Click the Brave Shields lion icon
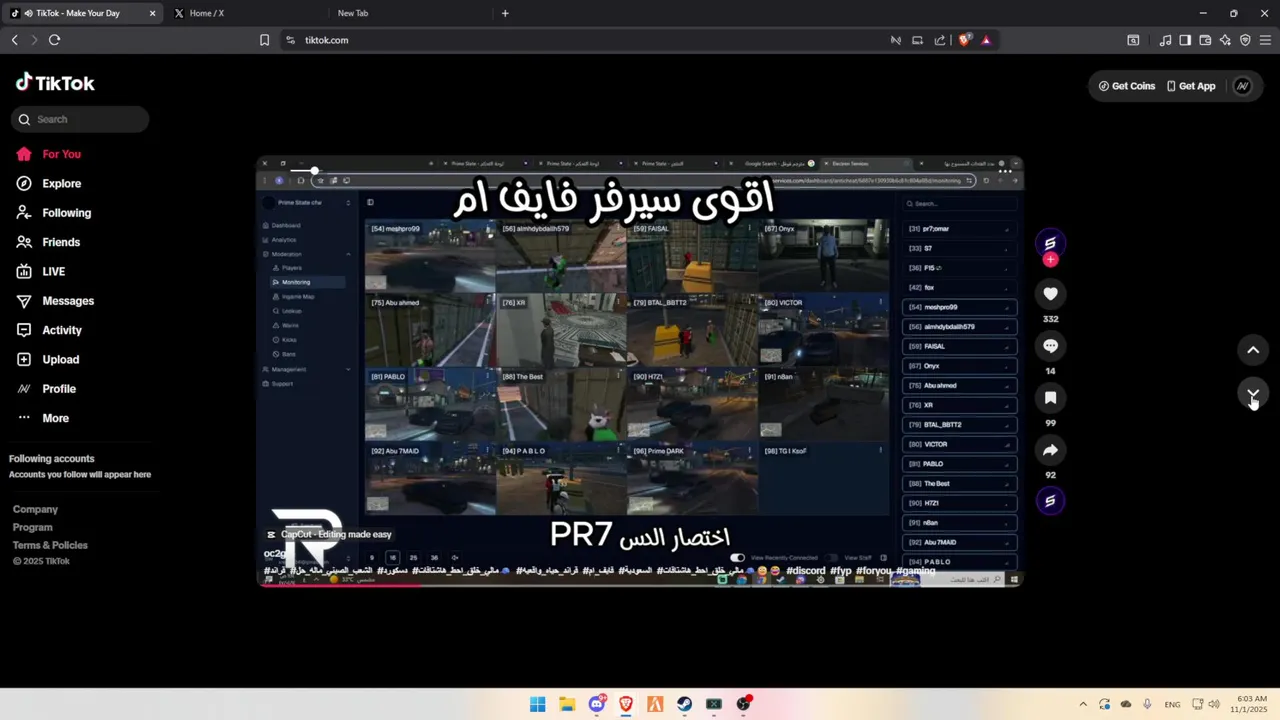The height and width of the screenshot is (720, 1280). (x=964, y=40)
